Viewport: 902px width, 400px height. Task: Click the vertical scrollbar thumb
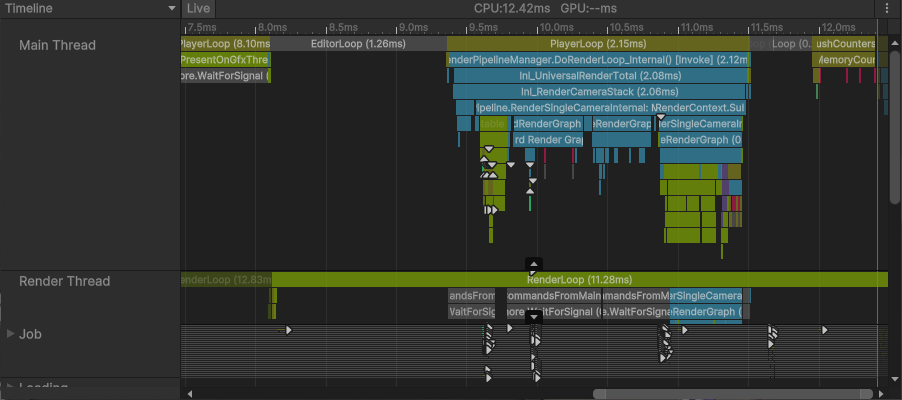pos(895,120)
